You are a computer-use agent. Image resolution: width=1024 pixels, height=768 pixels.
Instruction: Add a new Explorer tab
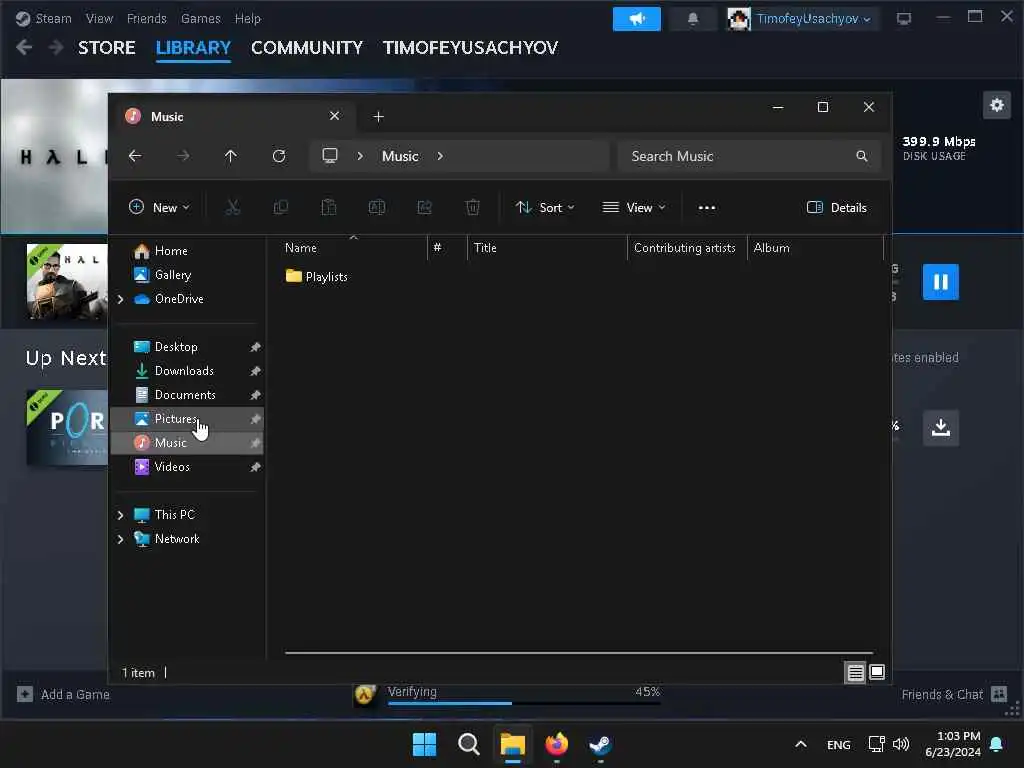click(x=378, y=117)
